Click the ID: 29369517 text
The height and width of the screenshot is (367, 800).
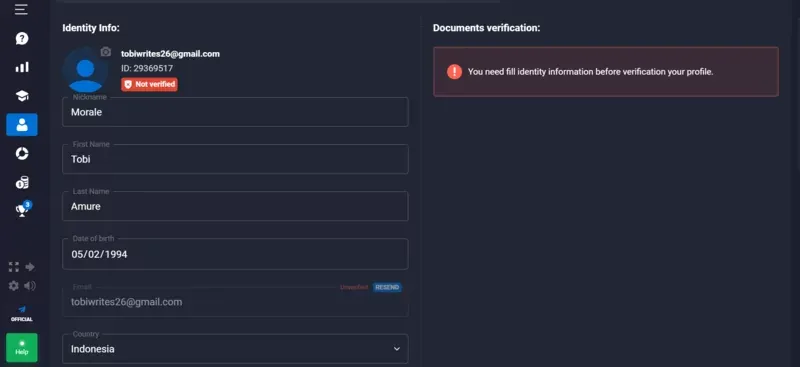147,68
